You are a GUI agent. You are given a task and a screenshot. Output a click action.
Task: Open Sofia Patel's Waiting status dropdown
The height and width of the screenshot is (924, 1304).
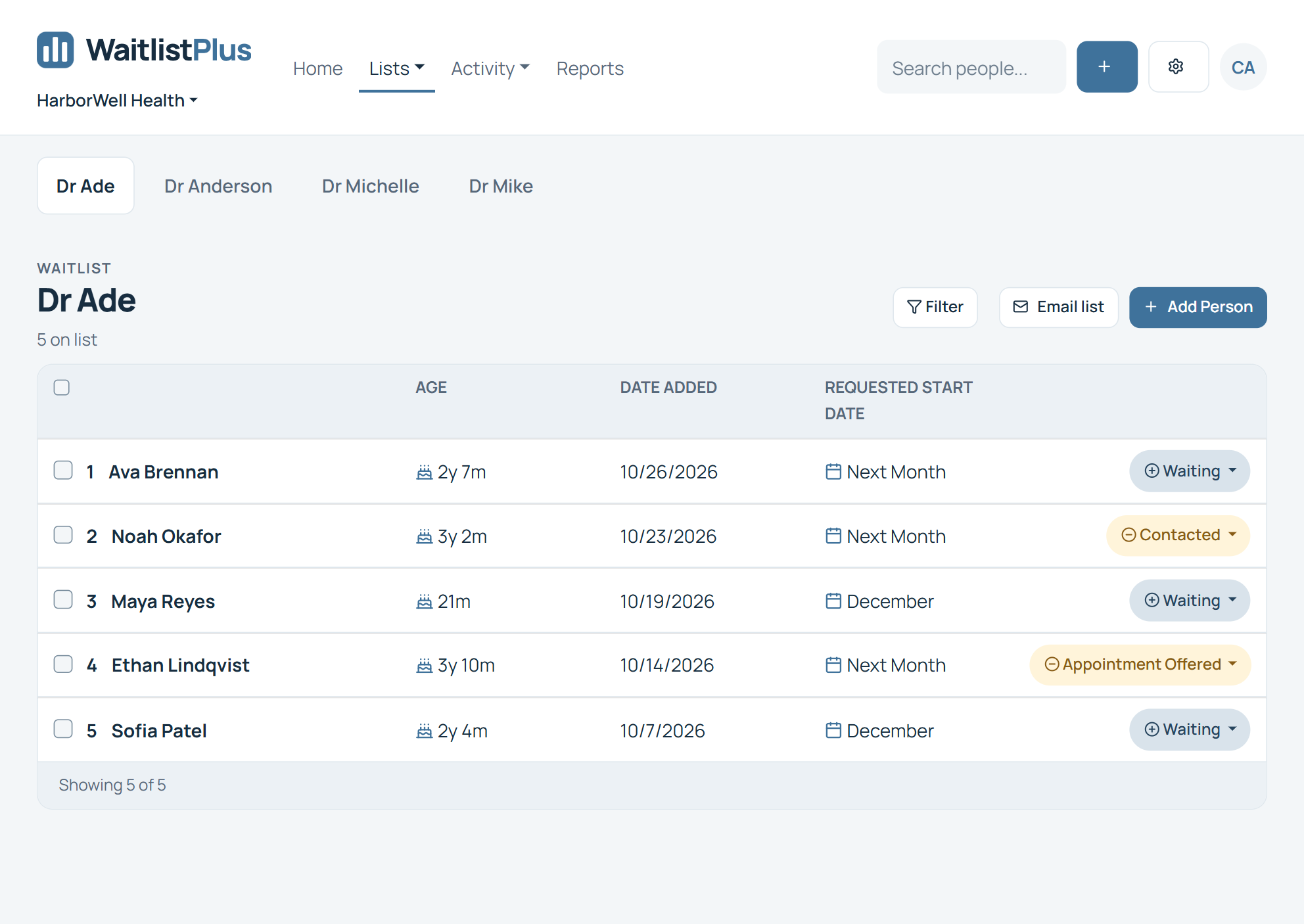click(x=1190, y=729)
